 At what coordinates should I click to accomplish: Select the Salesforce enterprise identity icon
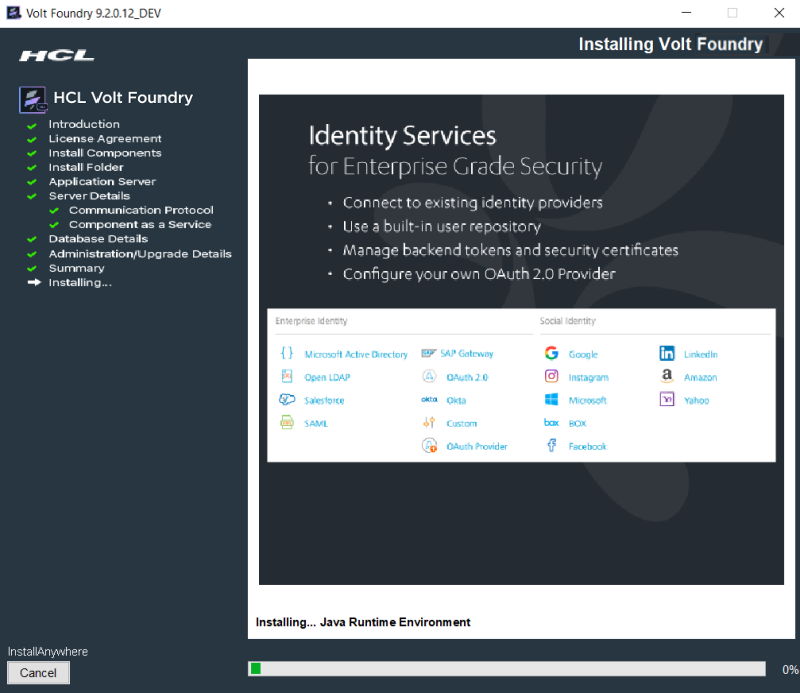tap(287, 400)
